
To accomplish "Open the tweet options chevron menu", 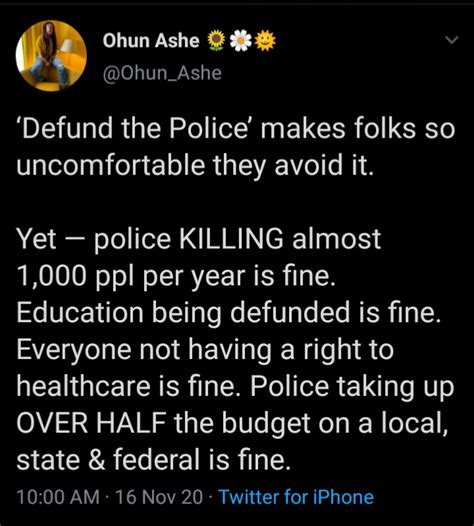I will pyautogui.click(x=452, y=40).
